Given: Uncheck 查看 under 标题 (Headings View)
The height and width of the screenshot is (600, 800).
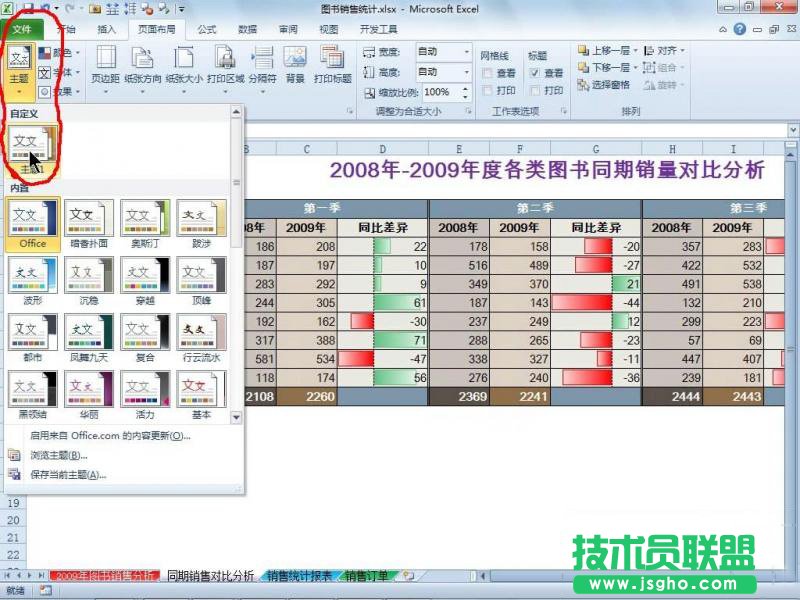Looking at the screenshot, I should pos(536,72).
